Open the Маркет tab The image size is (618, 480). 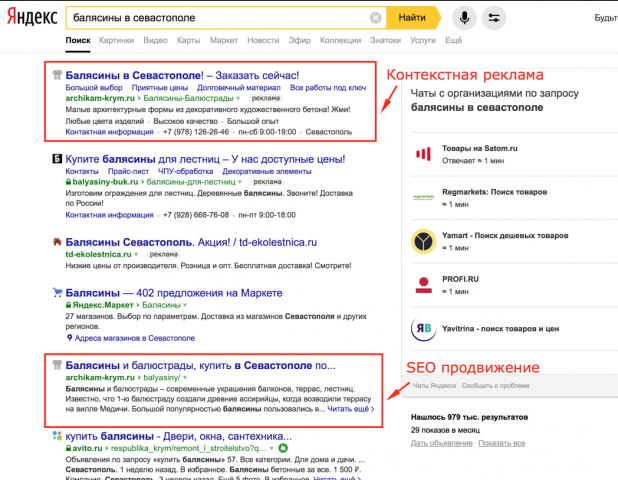(x=223, y=40)
